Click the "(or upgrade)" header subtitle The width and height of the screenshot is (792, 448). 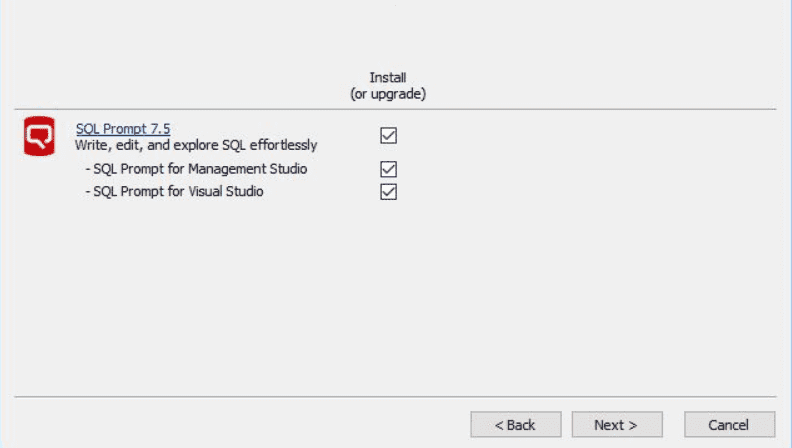tap(388, 94)
